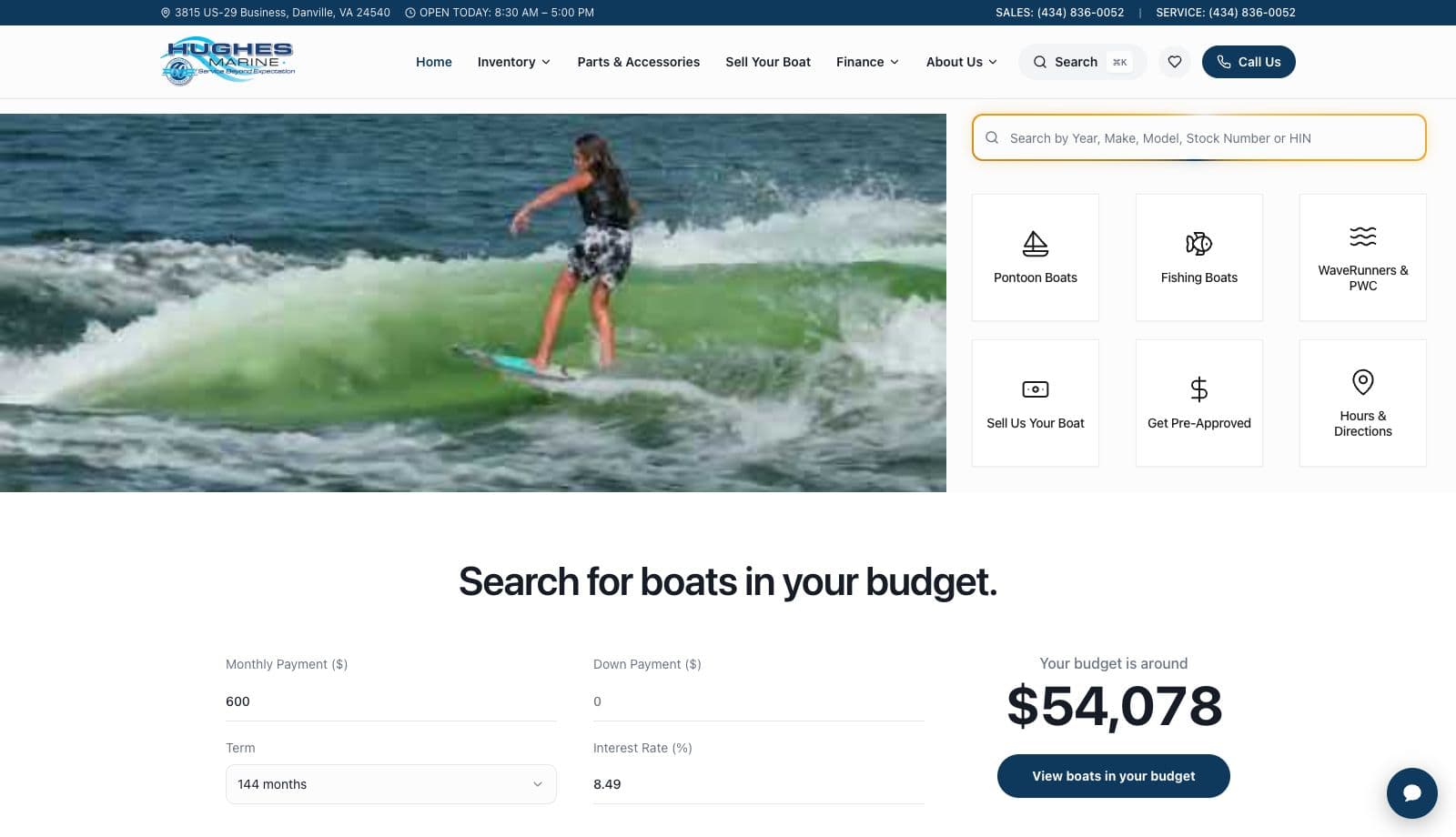Click the magnifier icon in the inventory search box
The height and width of the screenshot is (837, 1456).
coord(992,137)
